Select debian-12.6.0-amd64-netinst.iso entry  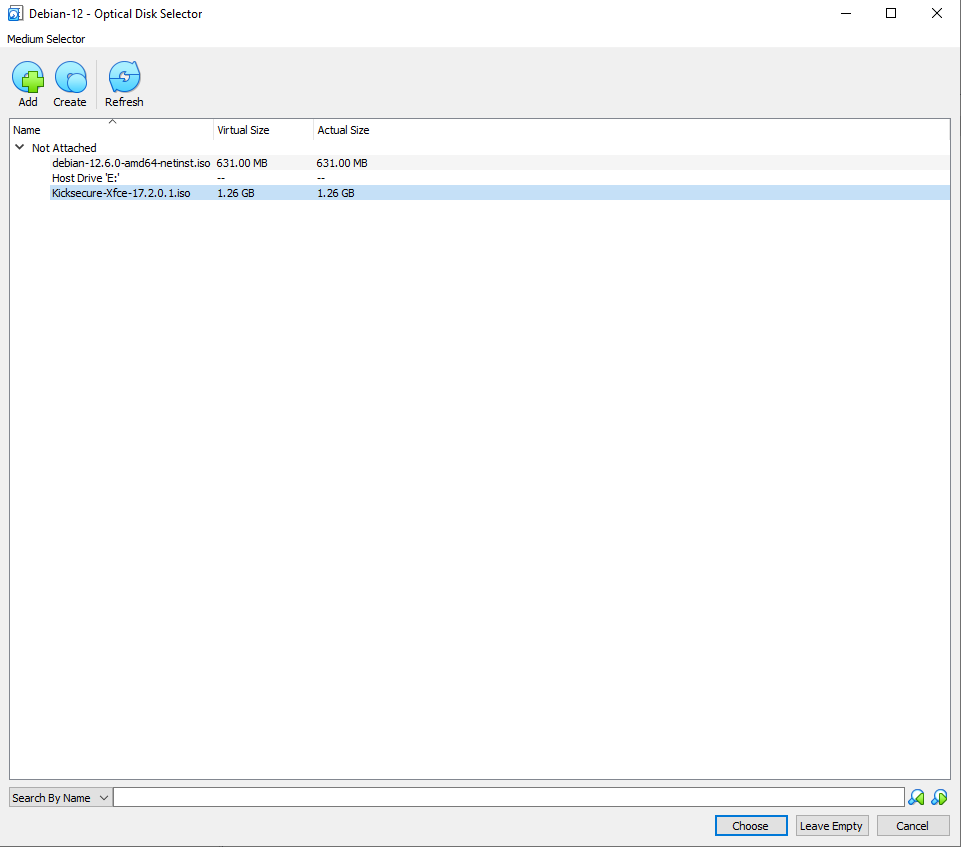[131, 163]
